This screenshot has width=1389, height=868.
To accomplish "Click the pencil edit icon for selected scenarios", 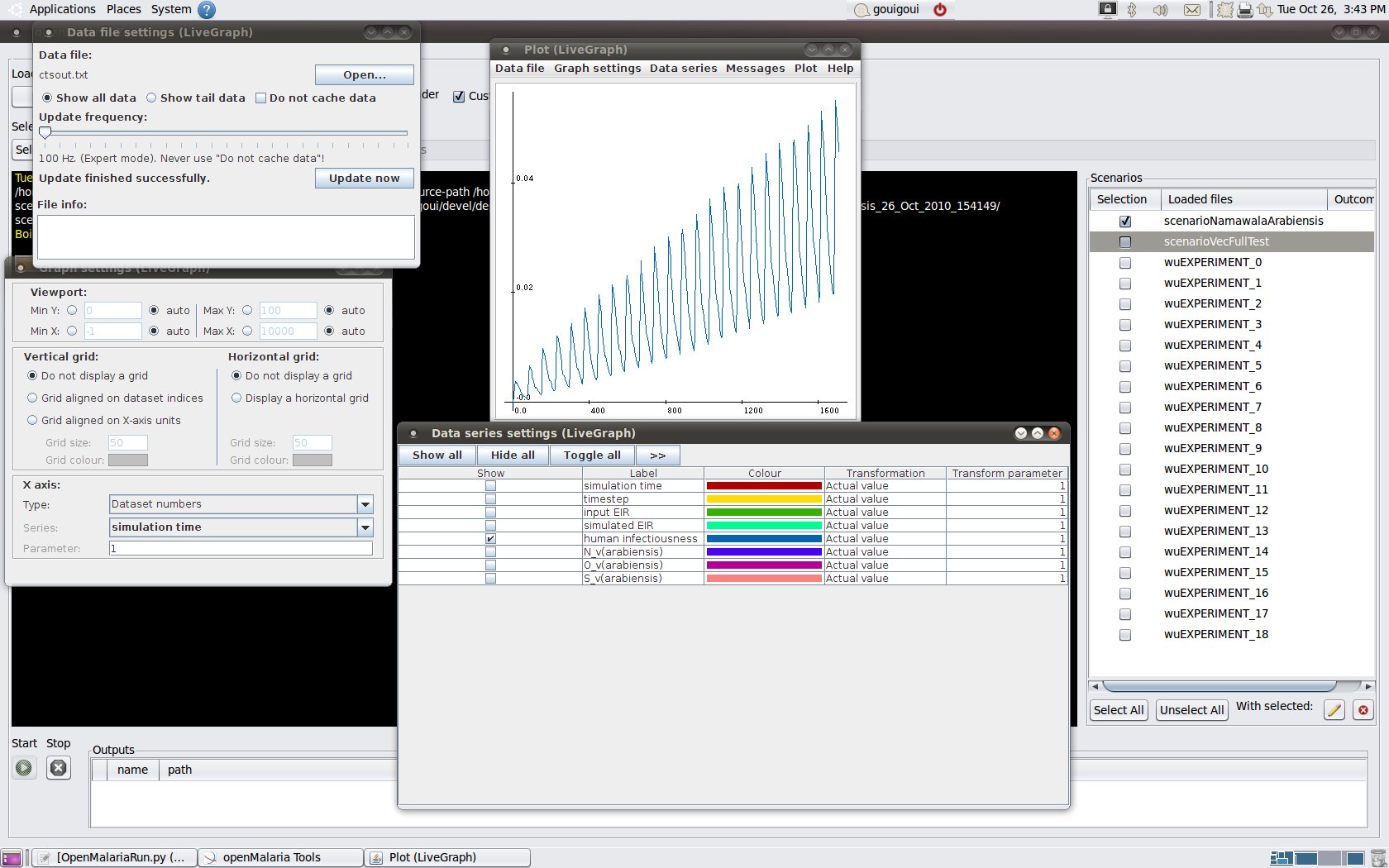I will (1334, 710).
